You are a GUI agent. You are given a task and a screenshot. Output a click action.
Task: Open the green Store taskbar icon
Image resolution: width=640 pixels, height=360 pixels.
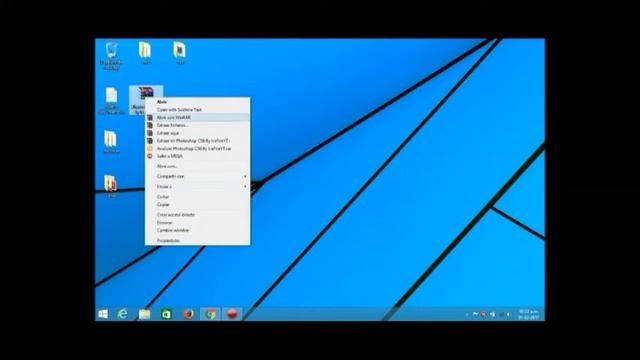click(x=166, y=314)
